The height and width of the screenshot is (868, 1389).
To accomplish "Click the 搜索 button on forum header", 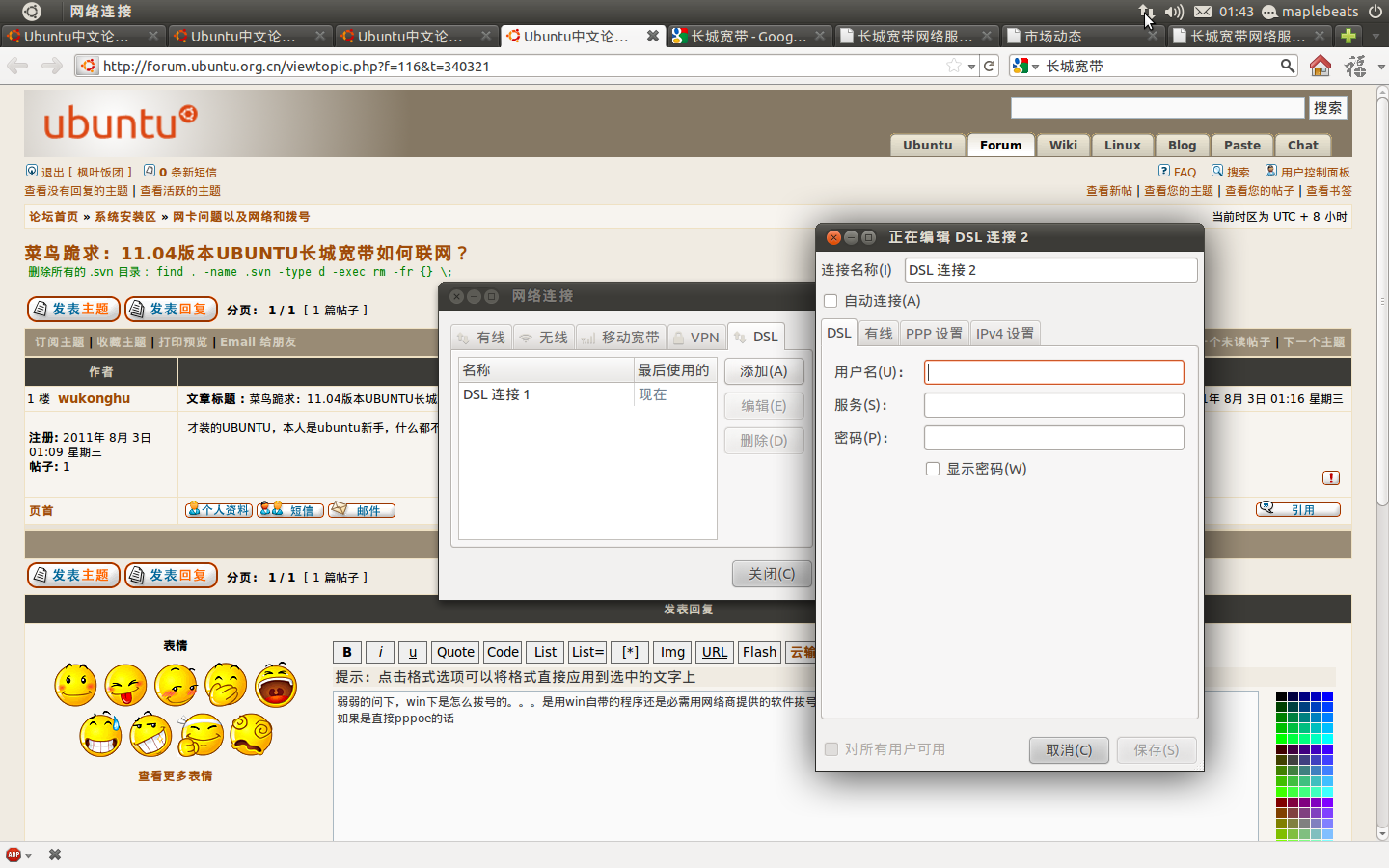I will pyautogui.click(x=1327, y=108).
